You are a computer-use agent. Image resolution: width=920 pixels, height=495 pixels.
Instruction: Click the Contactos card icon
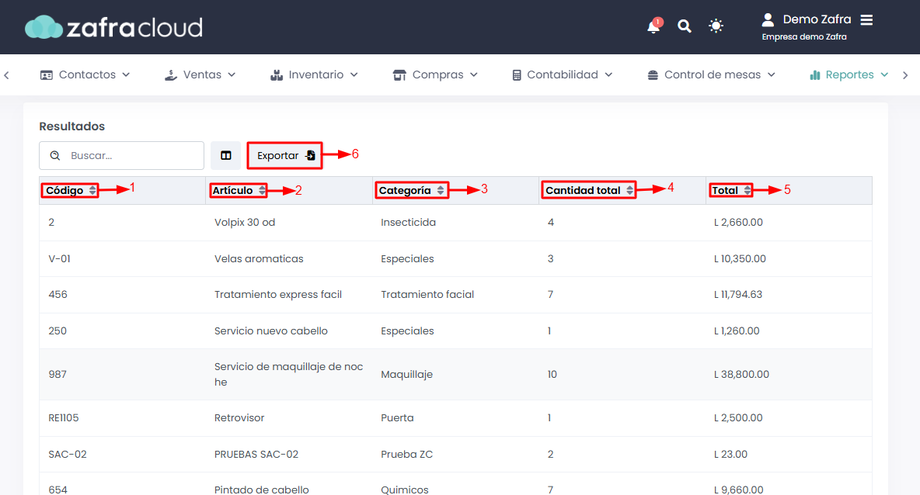[46, 75]
